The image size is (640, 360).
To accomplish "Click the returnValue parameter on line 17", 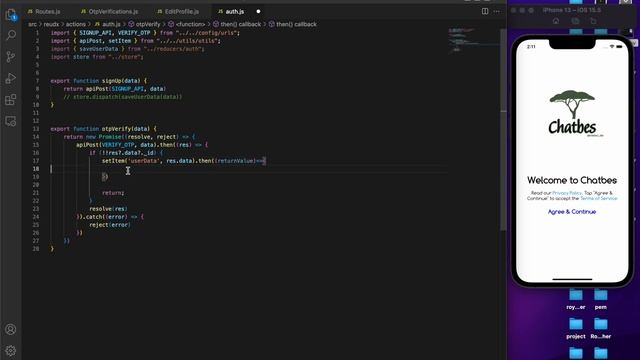I will click(236, 161).
